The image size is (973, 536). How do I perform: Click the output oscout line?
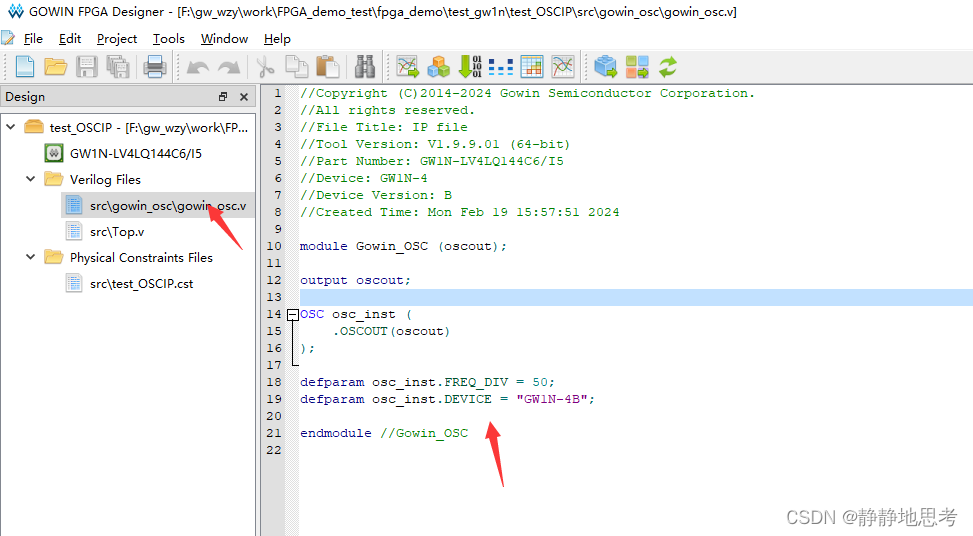pos(355,280)
